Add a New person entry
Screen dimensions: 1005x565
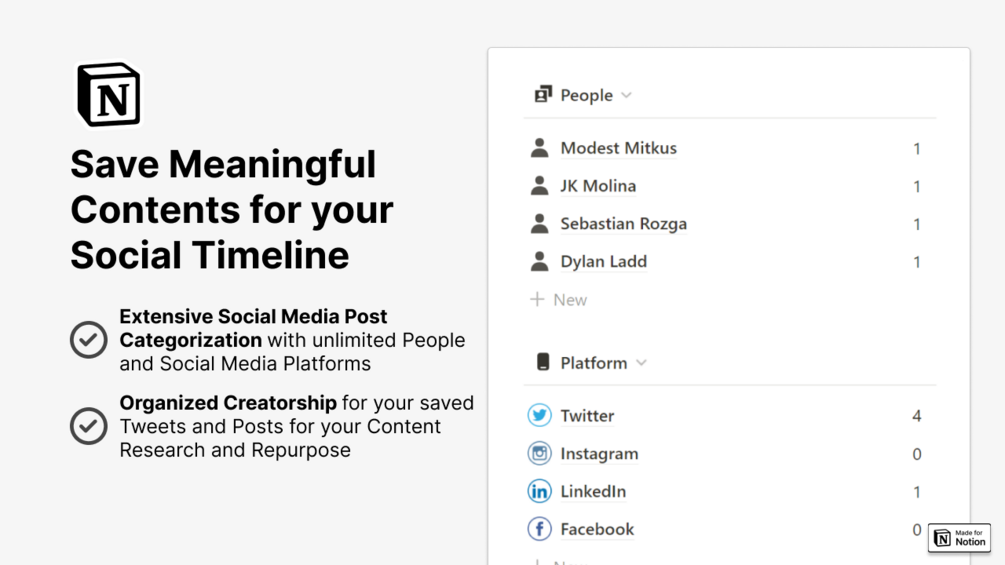(x=559, y=299)
